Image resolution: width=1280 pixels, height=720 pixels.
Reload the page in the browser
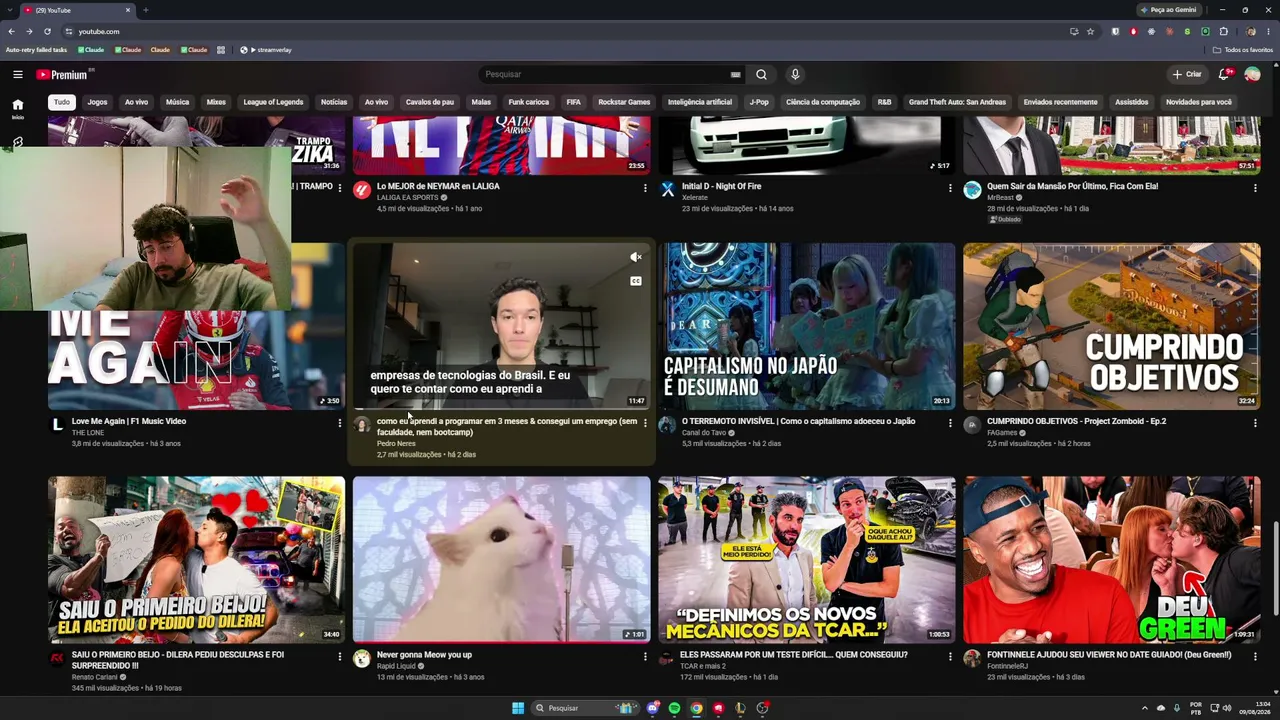[47, 31]
